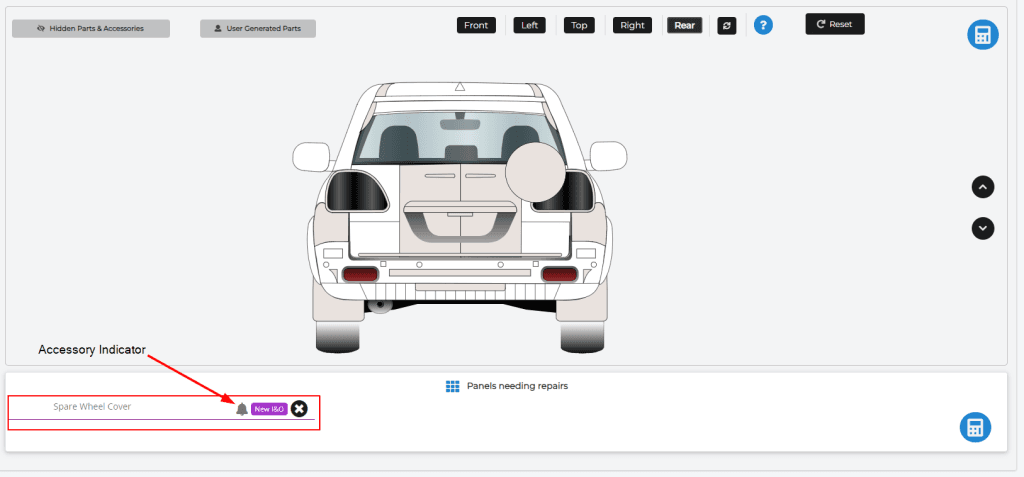Show the Right view
The height and width of the screenshot is (477, 1024).
click(632, 25)
